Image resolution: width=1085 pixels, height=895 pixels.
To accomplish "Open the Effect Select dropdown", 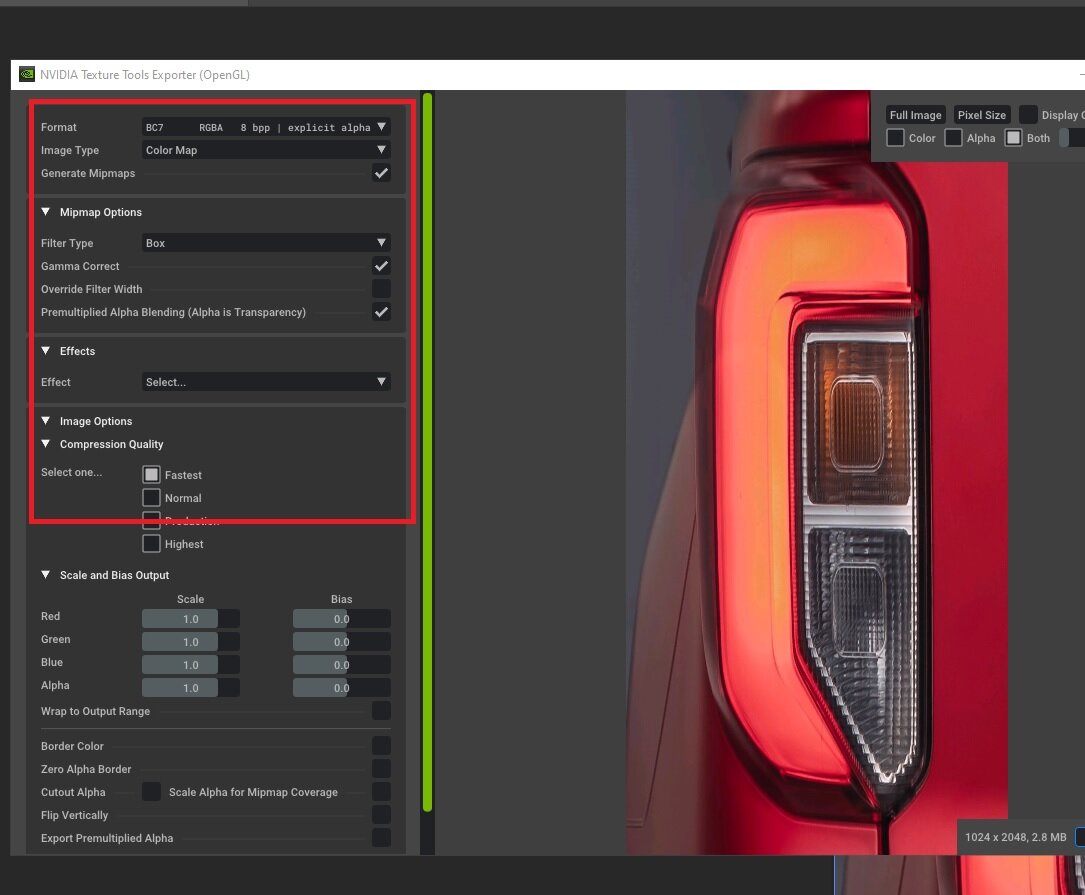I will 266,382.
